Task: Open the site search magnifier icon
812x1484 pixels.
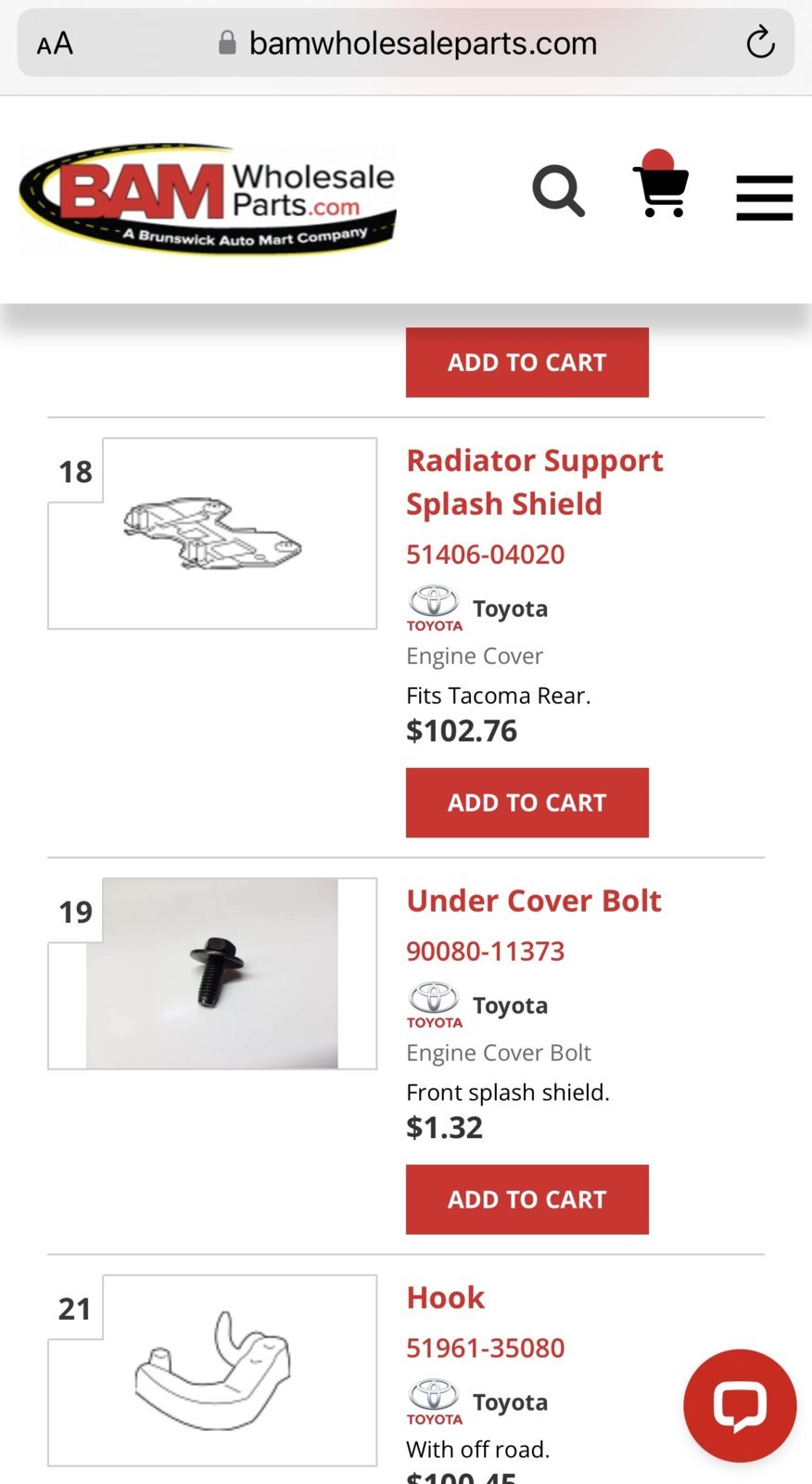Action: (x=559, y=191)
